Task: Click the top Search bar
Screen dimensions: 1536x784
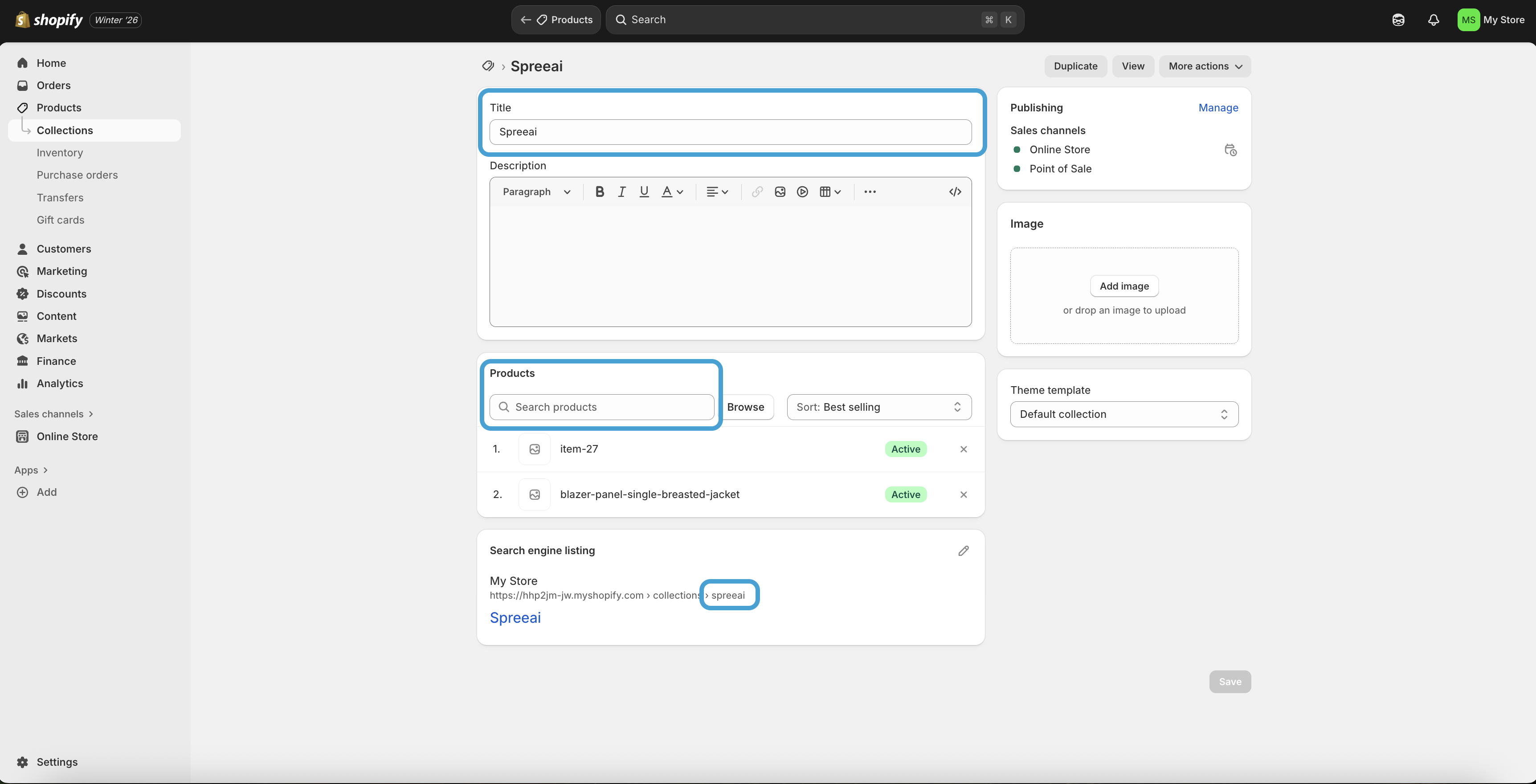Action: [x=815, y=20]
